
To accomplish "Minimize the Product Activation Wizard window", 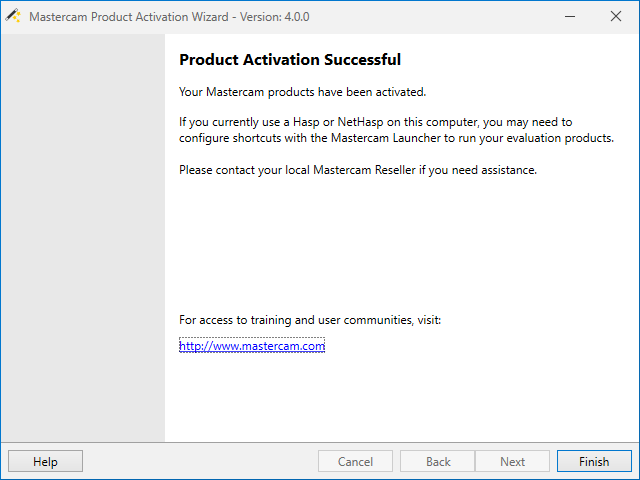I will coord(569,16).
